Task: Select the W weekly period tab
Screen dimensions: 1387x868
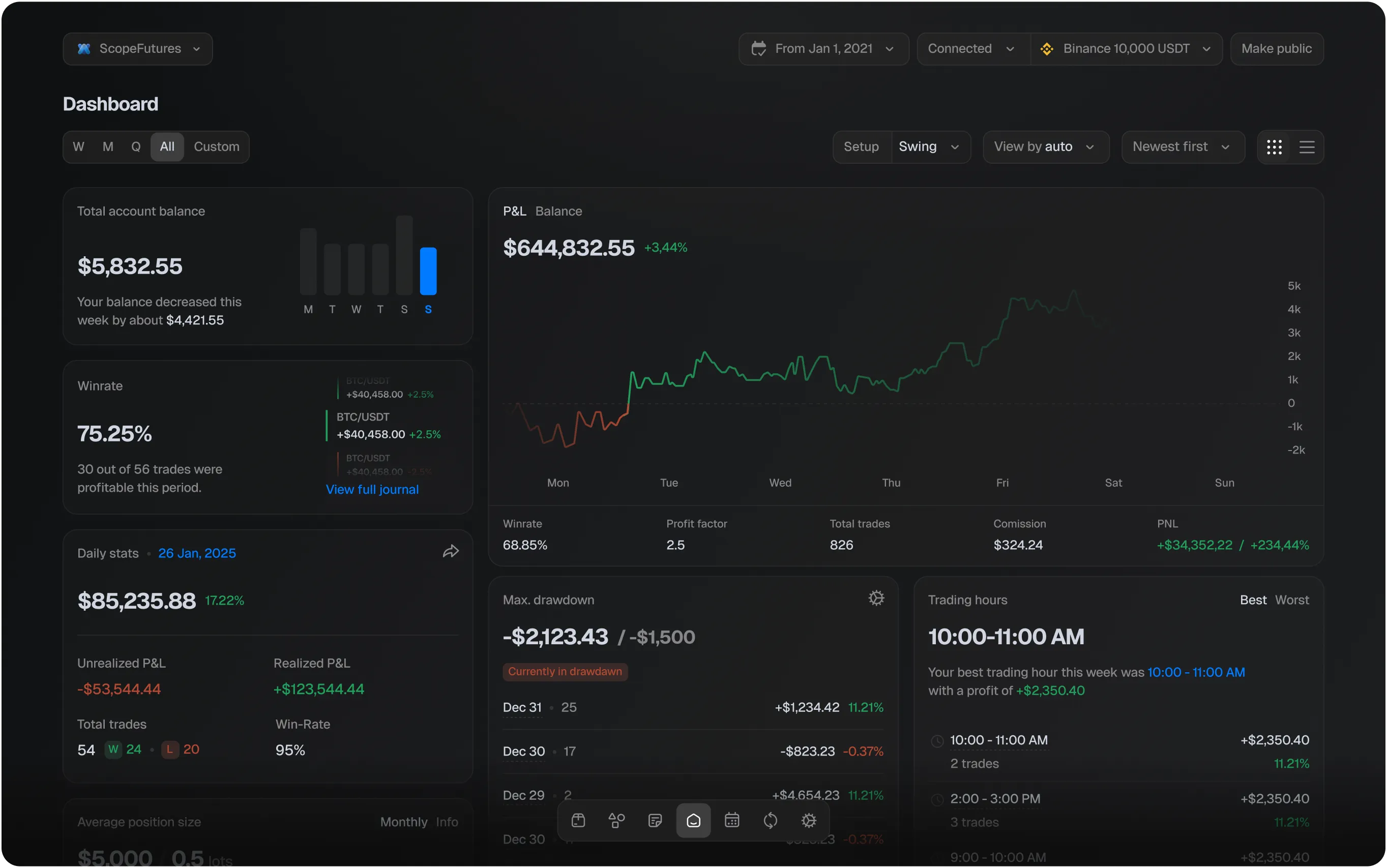Action: (79, 147)
